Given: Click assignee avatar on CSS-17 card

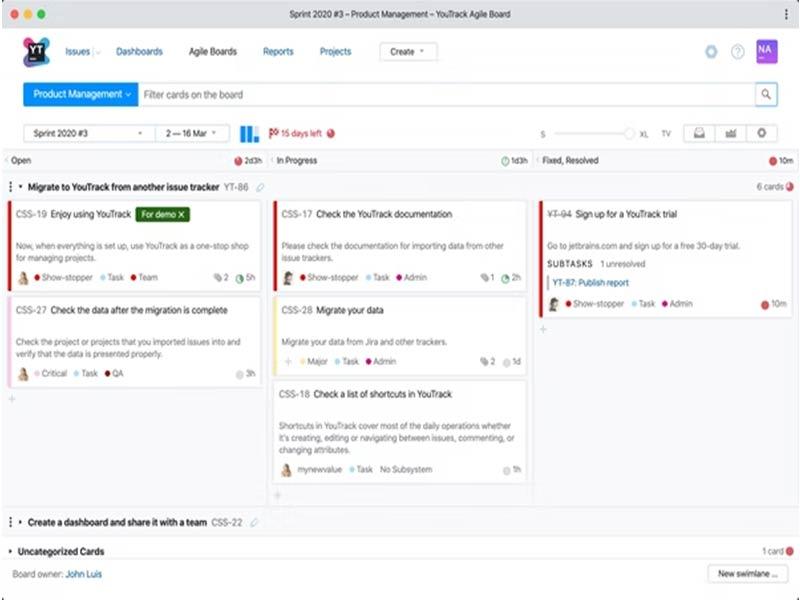Looking at the screenshot, I should [288, 278].
